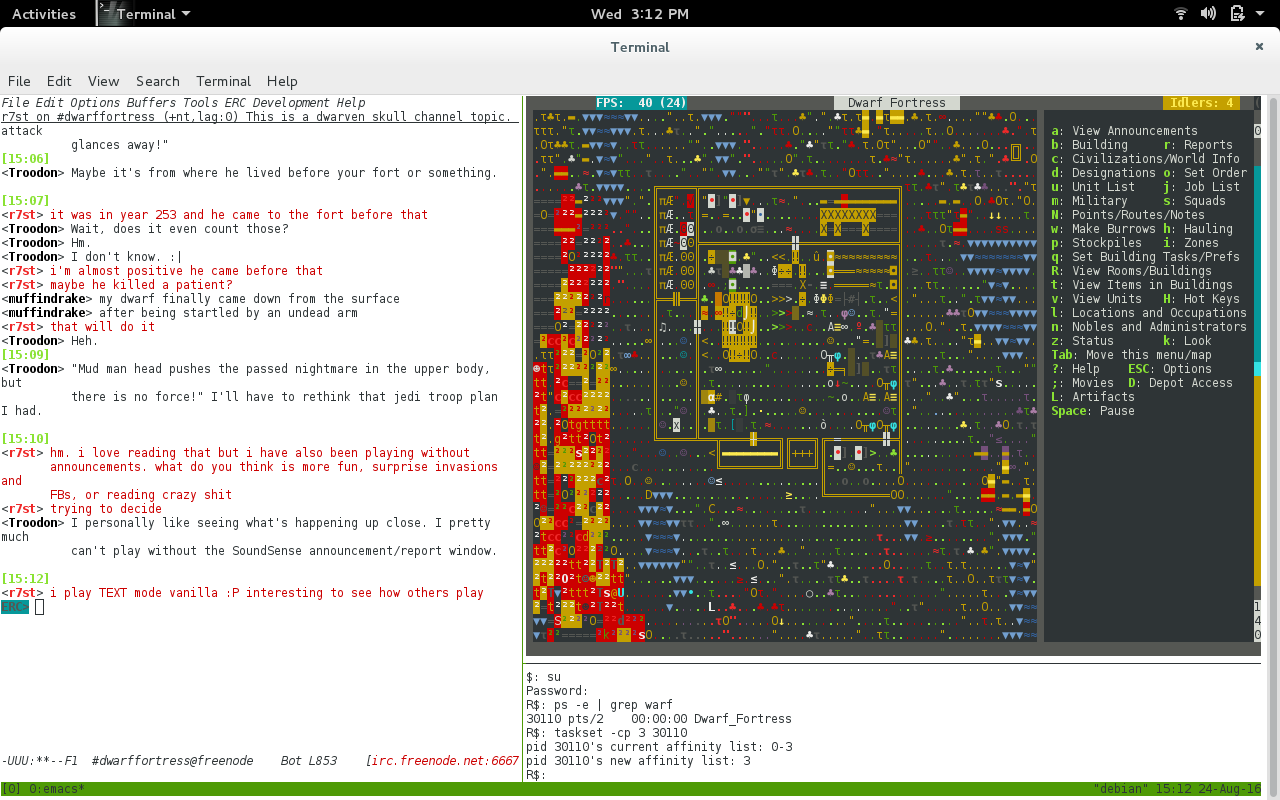Screen dimensions: 1280x800
Task: Open Emacs Tools menu
Action: coord(201,103)
